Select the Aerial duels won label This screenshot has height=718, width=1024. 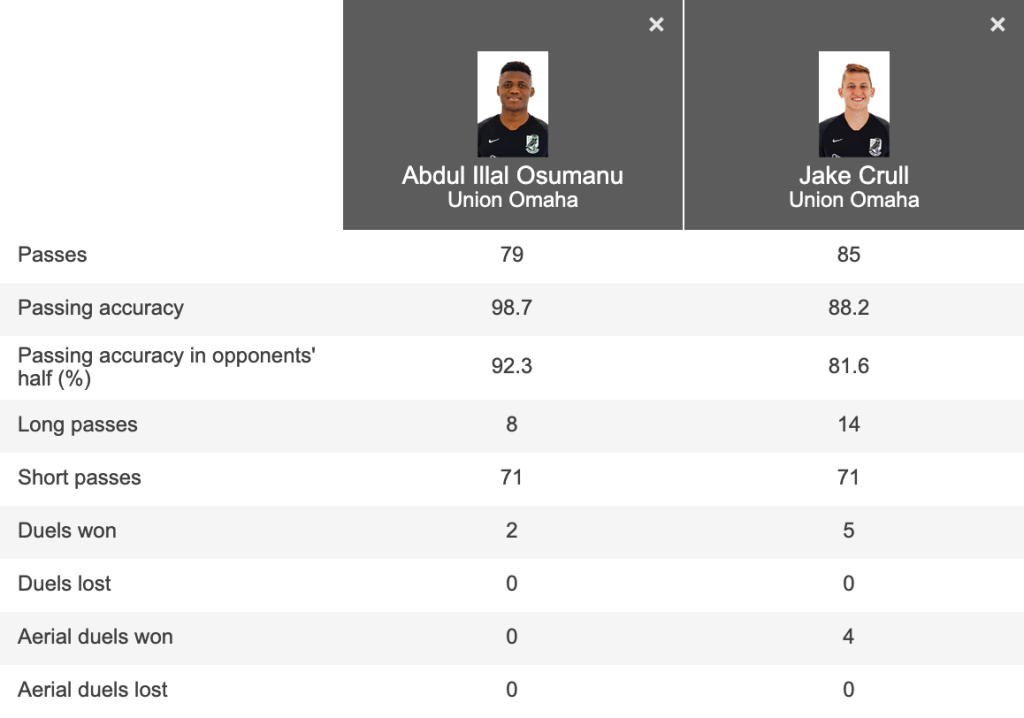pyautogui.click(x=95, y=637)
